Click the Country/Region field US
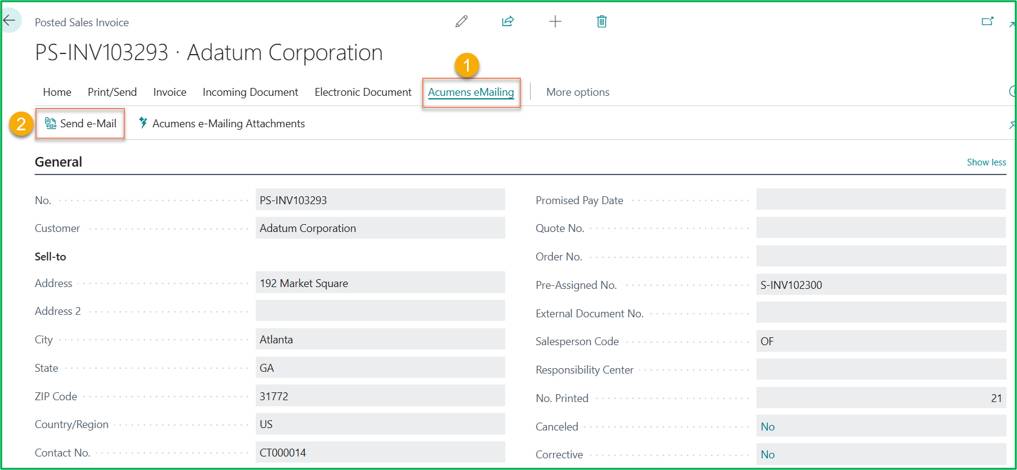Viewport: 1017px width, 470px height. [380, 424]
